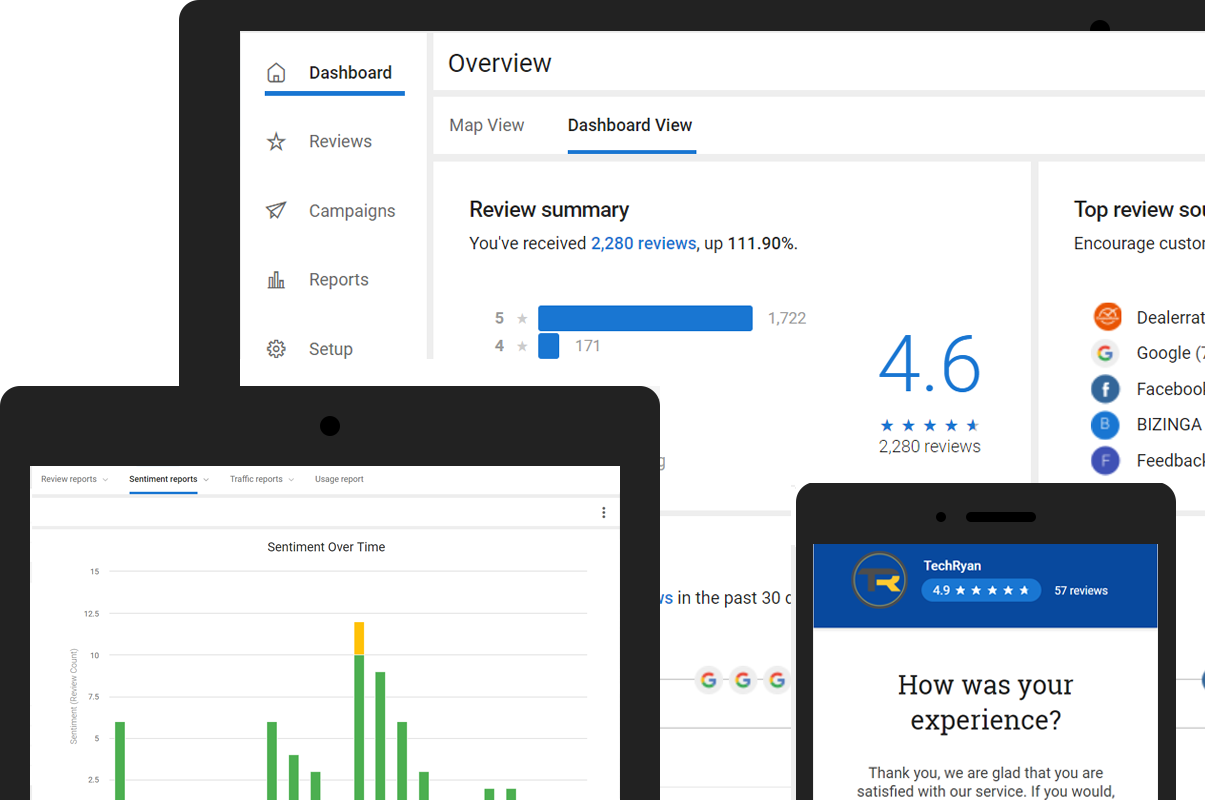The image size is (1205, 800).
Task: Open Reports via the bar chart icon
Action: pyautogui.click(x=276, y=280)
